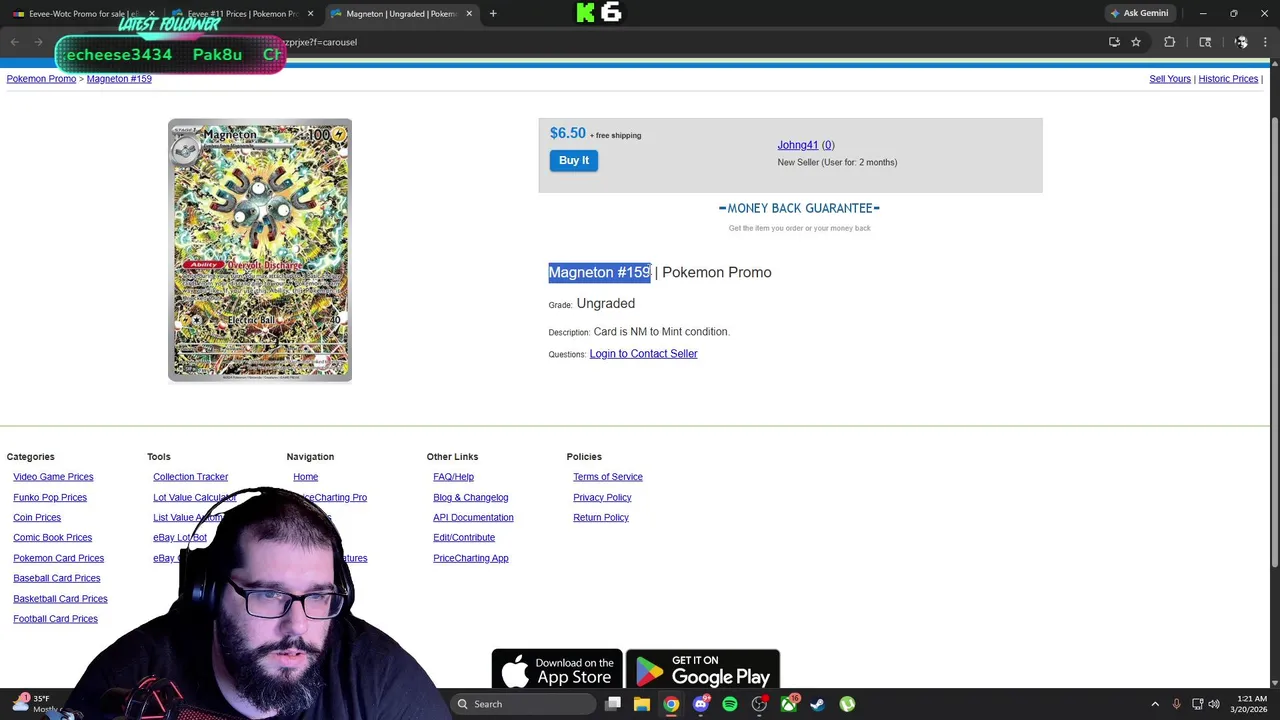Screen dimensions: 1280x720
Task: Click the Windows taskbar Search box
Action: [524, 704]
